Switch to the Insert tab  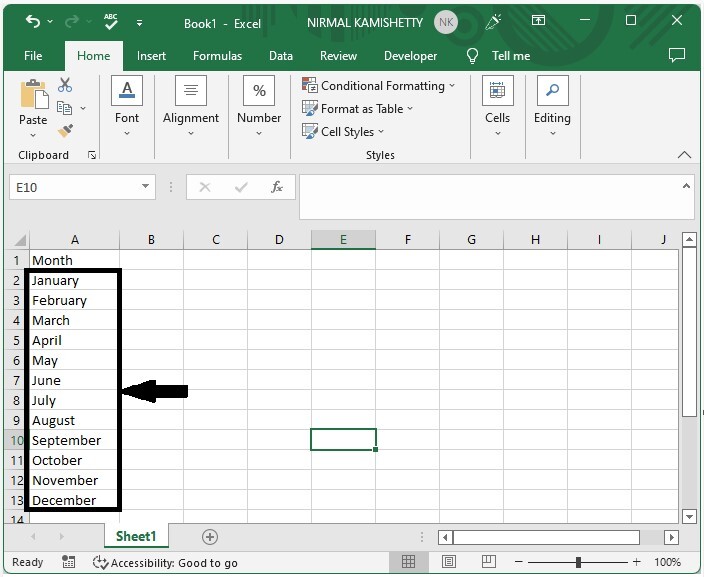151,56
